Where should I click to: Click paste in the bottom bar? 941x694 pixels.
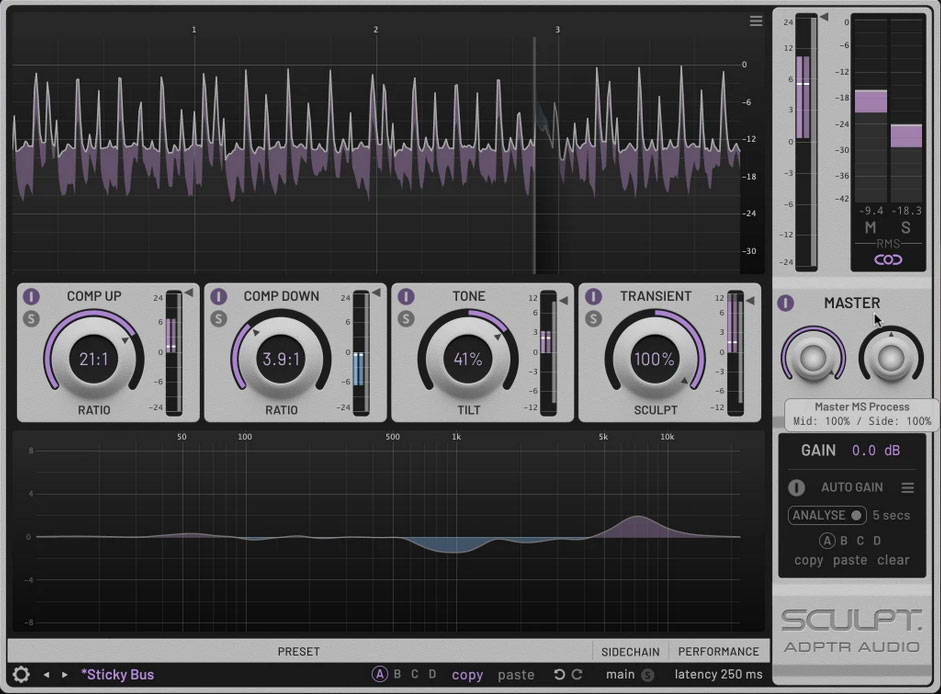[x=516, y=675]
